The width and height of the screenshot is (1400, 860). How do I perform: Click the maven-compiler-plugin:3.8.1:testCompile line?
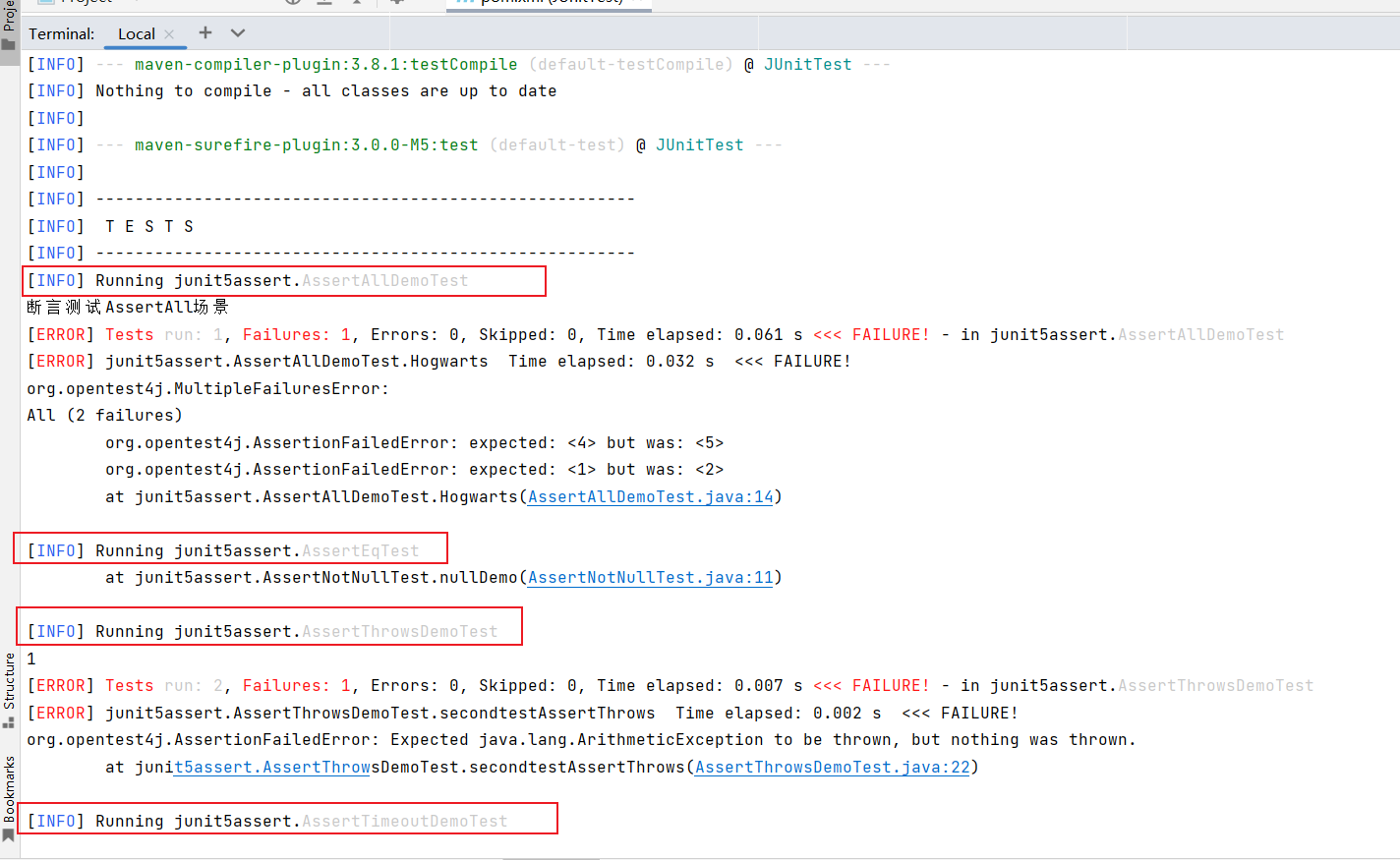tap(325, 65)
